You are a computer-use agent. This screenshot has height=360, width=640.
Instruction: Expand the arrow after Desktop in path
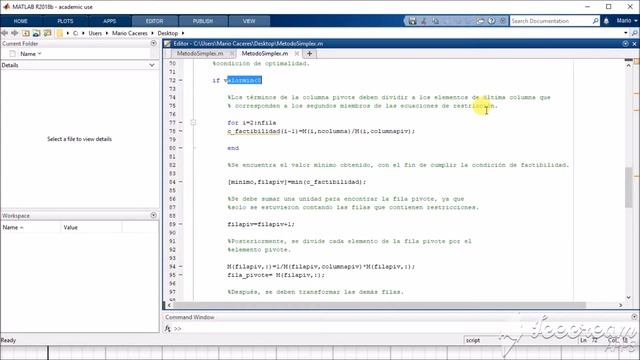(183, 33)
